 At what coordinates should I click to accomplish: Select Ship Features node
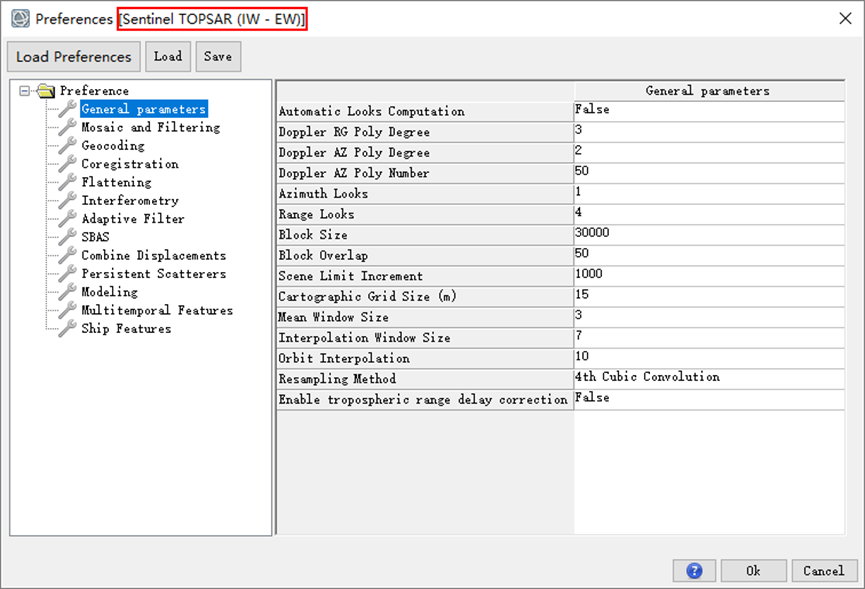[126, 328]
